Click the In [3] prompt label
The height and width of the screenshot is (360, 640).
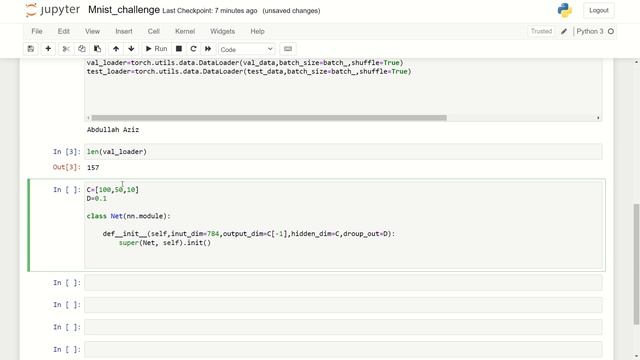[67, 151]
